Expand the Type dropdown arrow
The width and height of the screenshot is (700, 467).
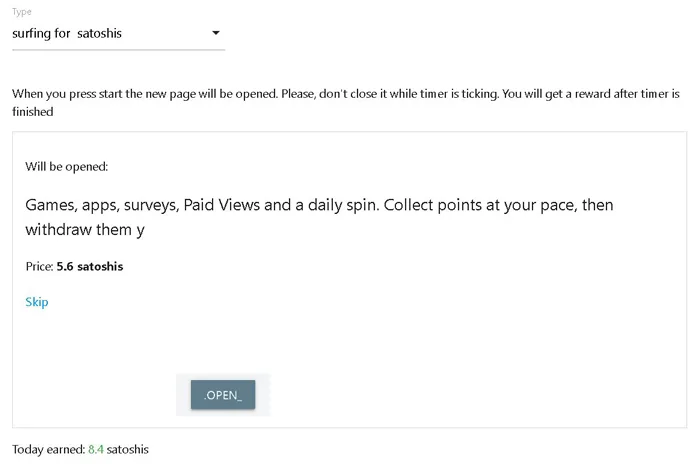point(216,33)
